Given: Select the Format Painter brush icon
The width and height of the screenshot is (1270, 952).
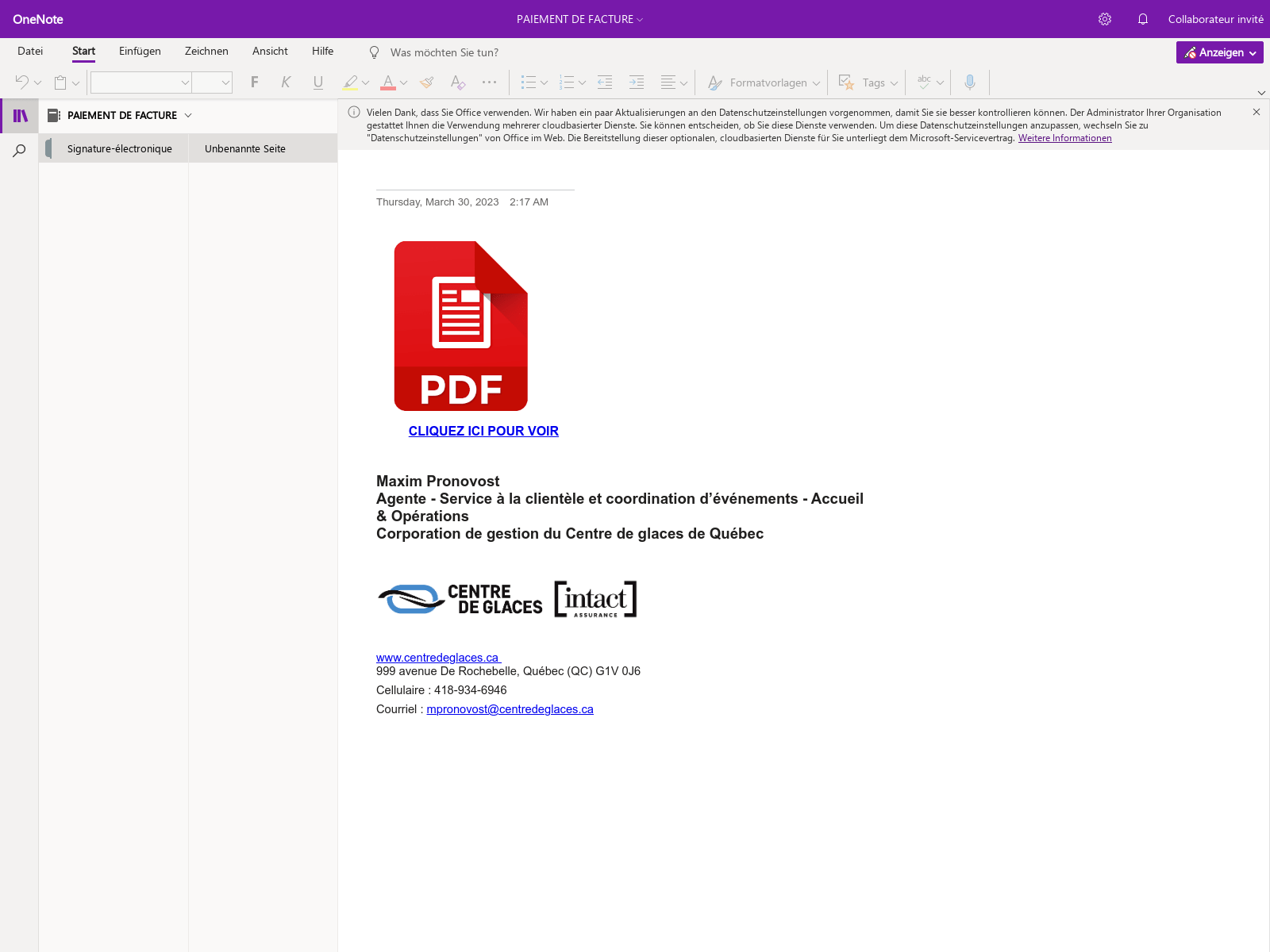Looking at the screenshot, I should pos(427,82).
